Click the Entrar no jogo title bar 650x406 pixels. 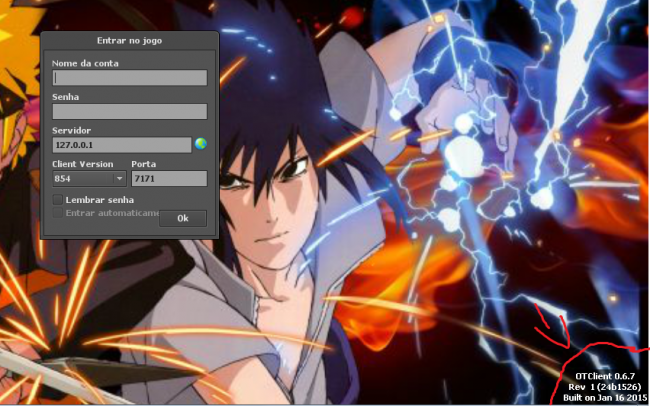(129, 40)
